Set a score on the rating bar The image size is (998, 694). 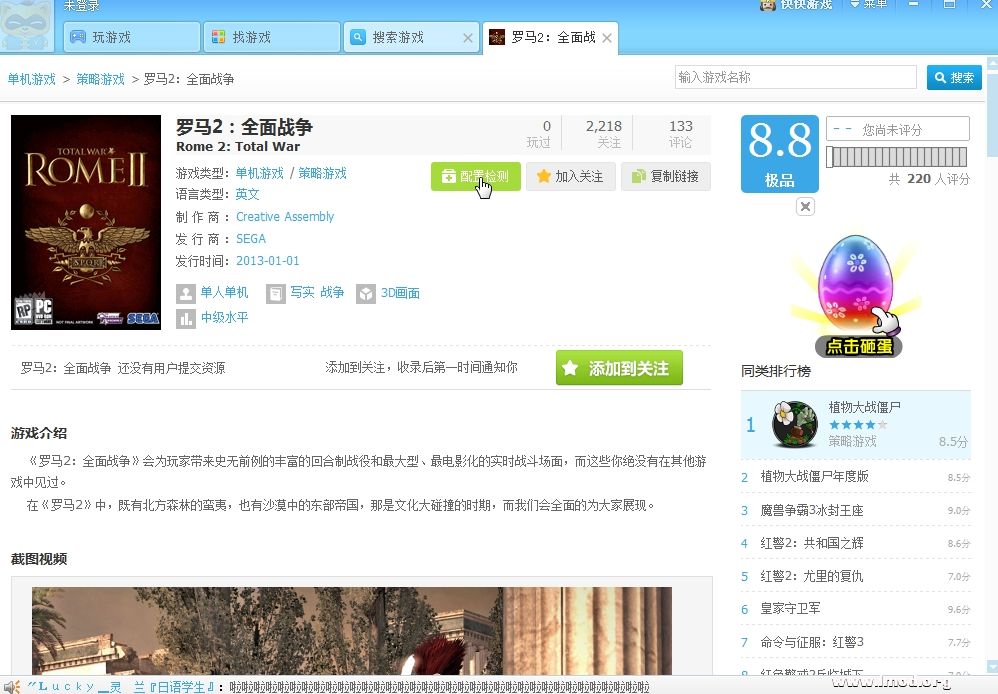pos(897,157)
